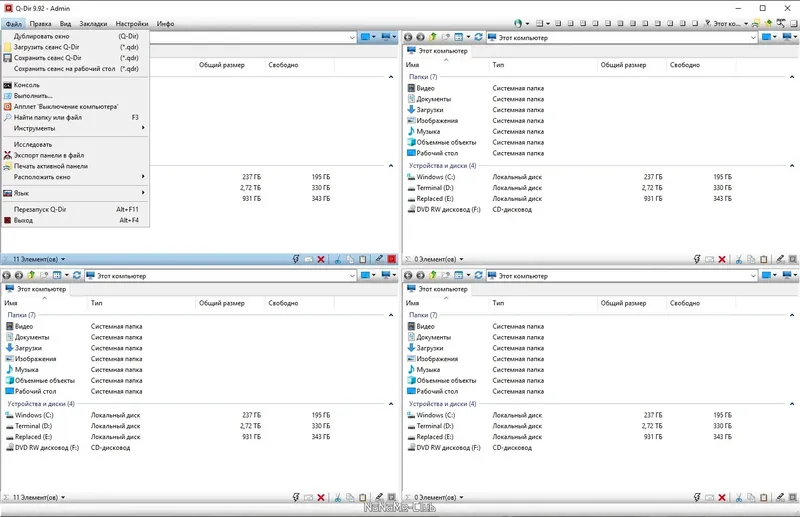The height and width of the screenshot is (517, 800).
Task: Open Этот ко... dropdown in main toolbar
Action: point(745,23)
